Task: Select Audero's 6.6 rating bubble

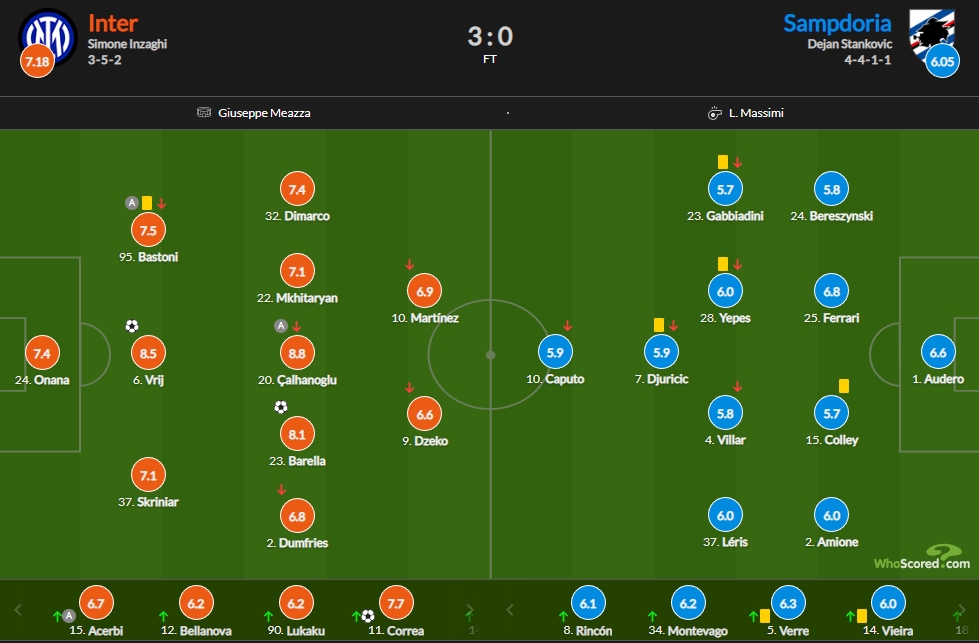Action: [x=938, y=352]
